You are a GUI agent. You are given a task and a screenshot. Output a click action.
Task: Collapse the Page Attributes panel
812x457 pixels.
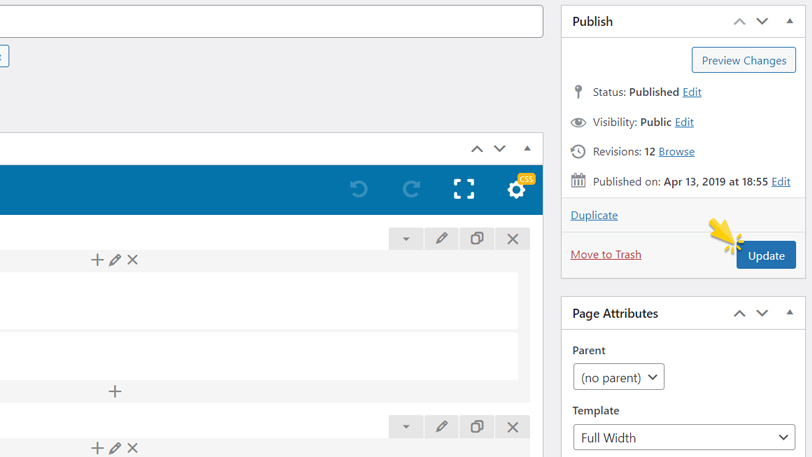pyautogui.click(x=789, y=313)
